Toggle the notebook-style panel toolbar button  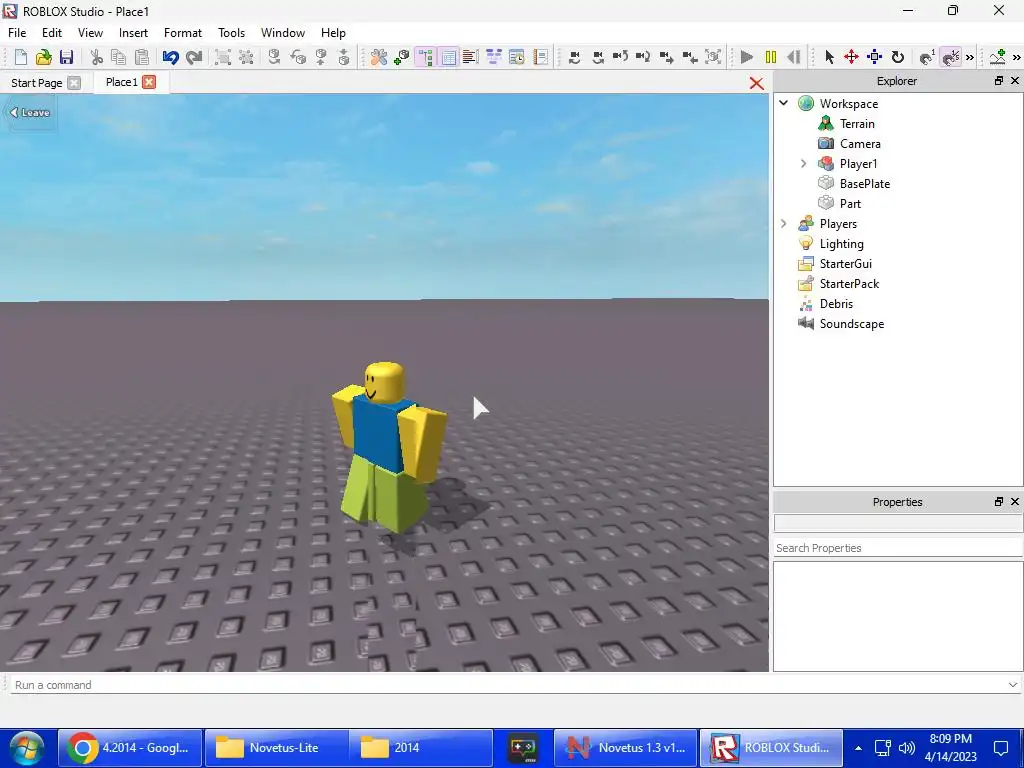click(540, 57)
